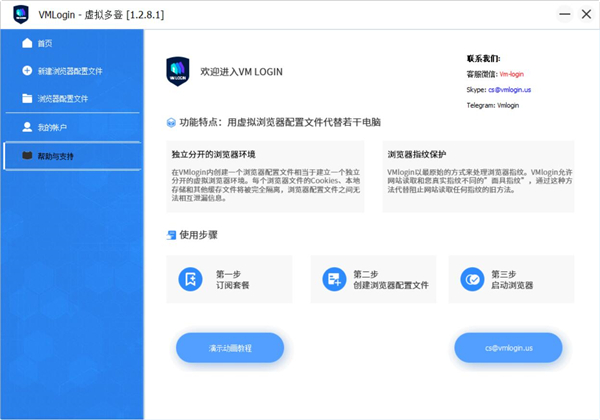Image resolution: width=600 pixels, height=420 pixels.
Task: Click the Vm-login WeChat contact link
Action: 511,74
